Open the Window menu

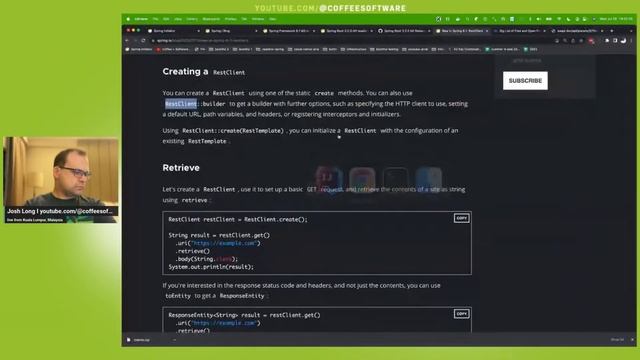[x=258, y=19]
